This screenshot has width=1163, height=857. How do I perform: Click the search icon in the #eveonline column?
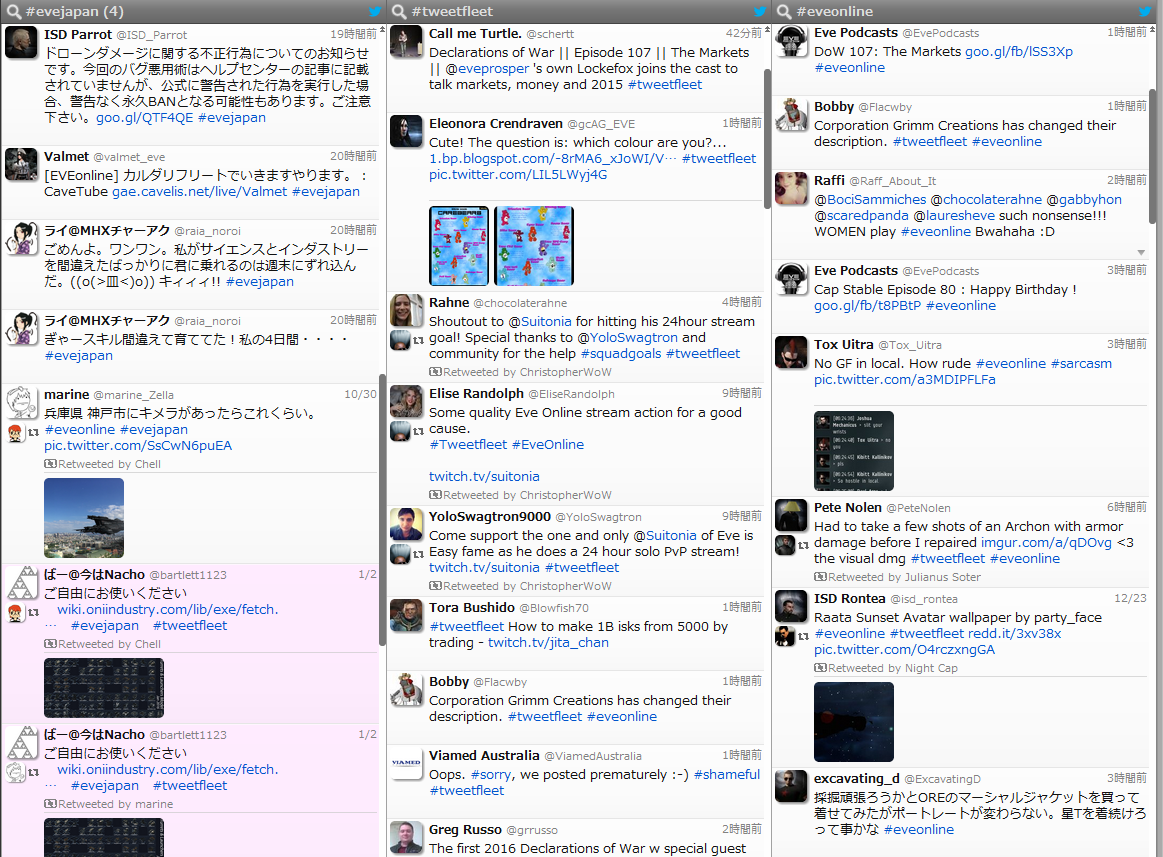point(784,11)
